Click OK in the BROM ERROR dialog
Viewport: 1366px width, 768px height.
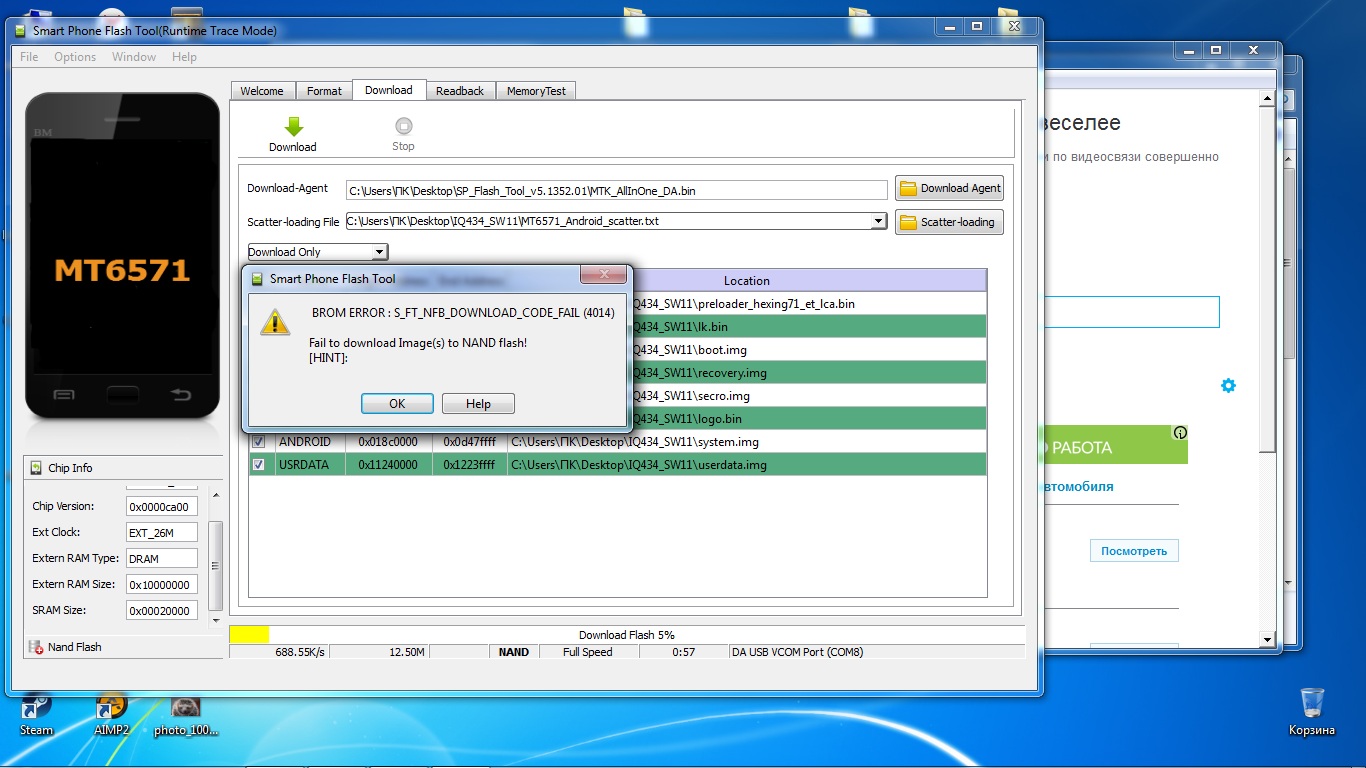(397, 404)
